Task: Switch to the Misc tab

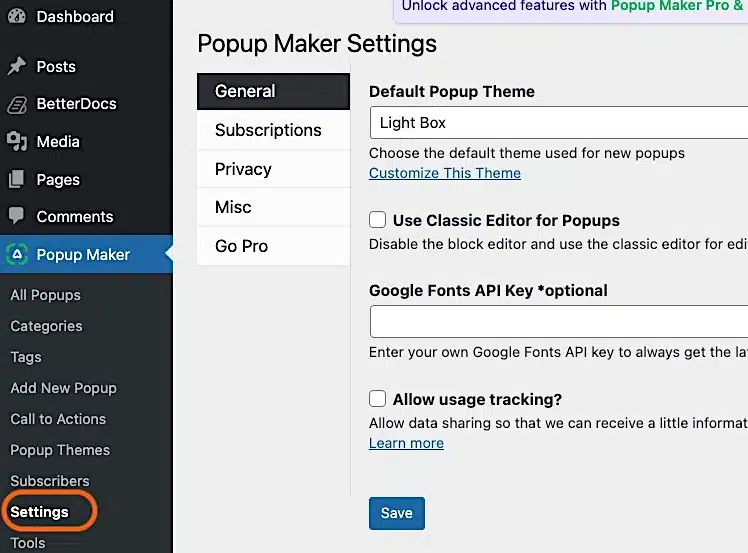Action: click(273, 207)
